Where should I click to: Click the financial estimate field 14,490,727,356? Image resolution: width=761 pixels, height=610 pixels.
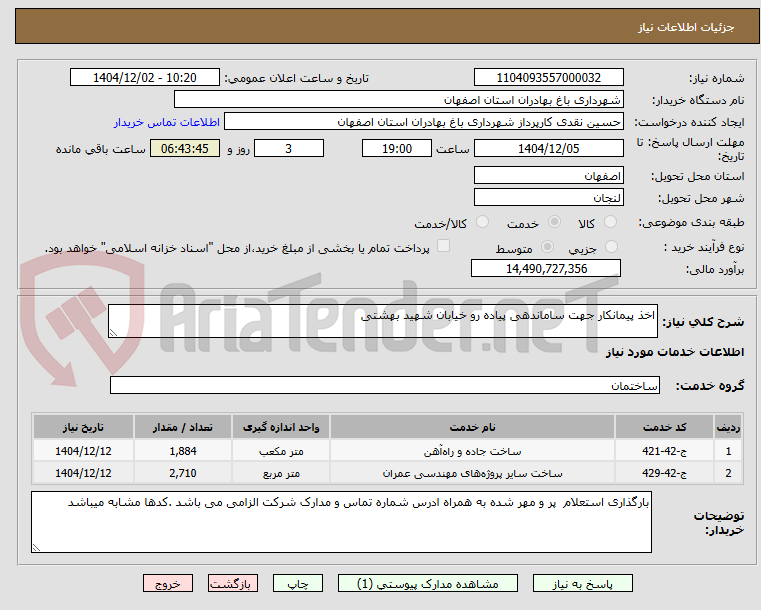click(x=546, y=268)
